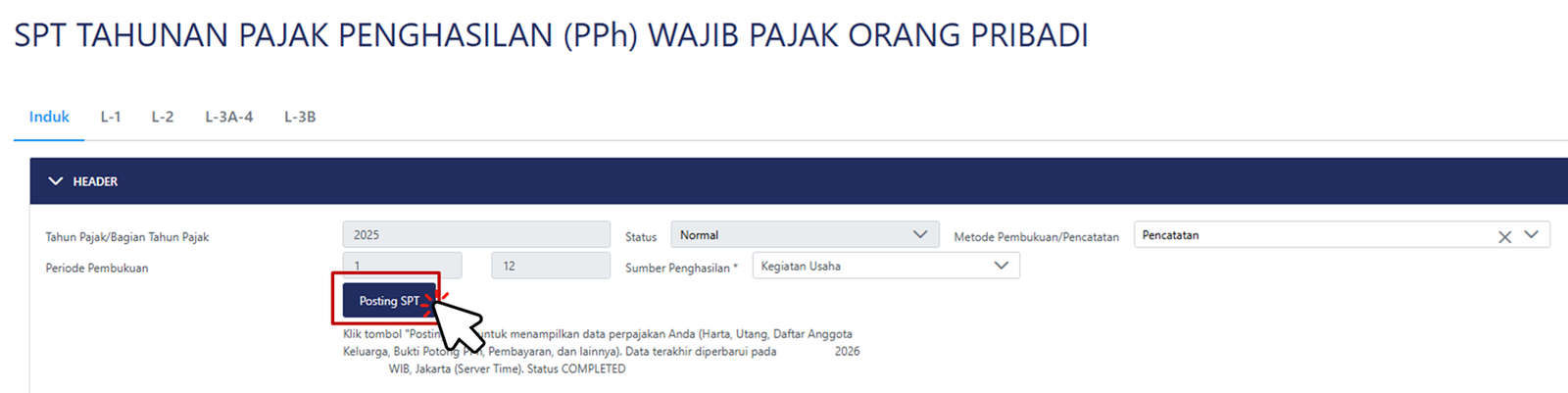Clear the Pencatatan selection with the X icon
1568x393 pixels.
(x=1504, y=237)
